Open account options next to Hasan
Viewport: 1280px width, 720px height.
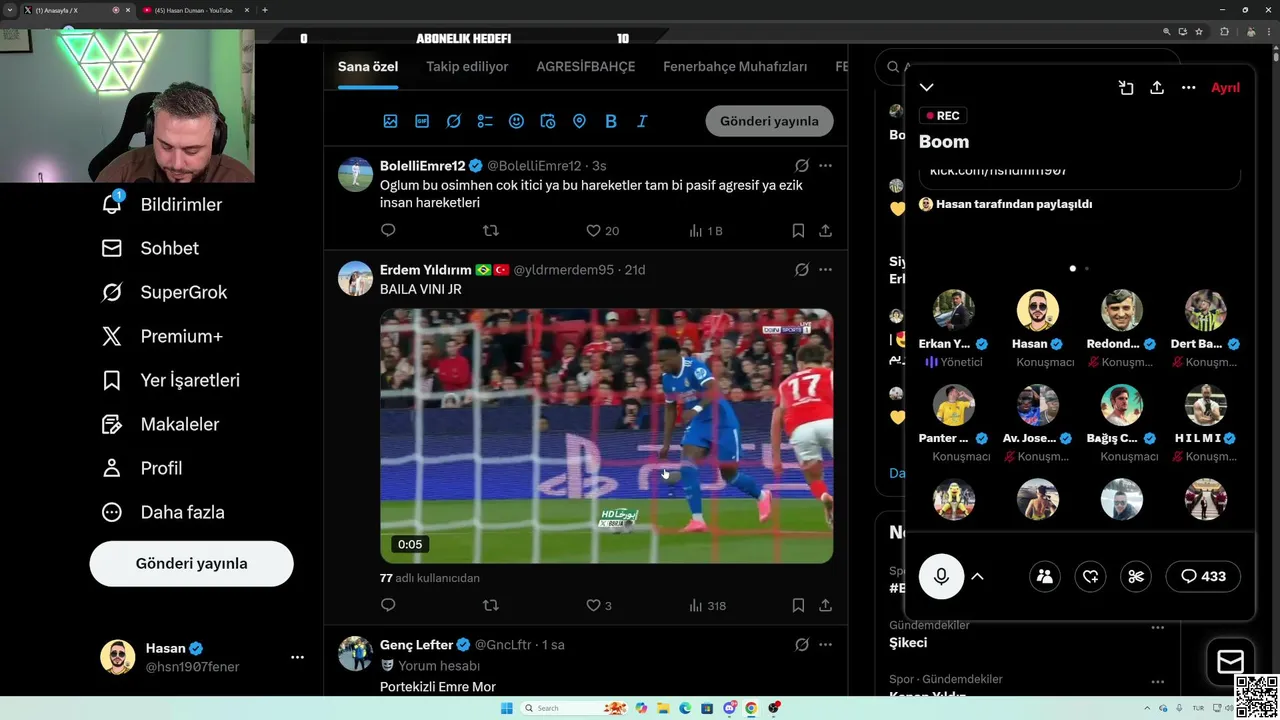coord(297,657)
